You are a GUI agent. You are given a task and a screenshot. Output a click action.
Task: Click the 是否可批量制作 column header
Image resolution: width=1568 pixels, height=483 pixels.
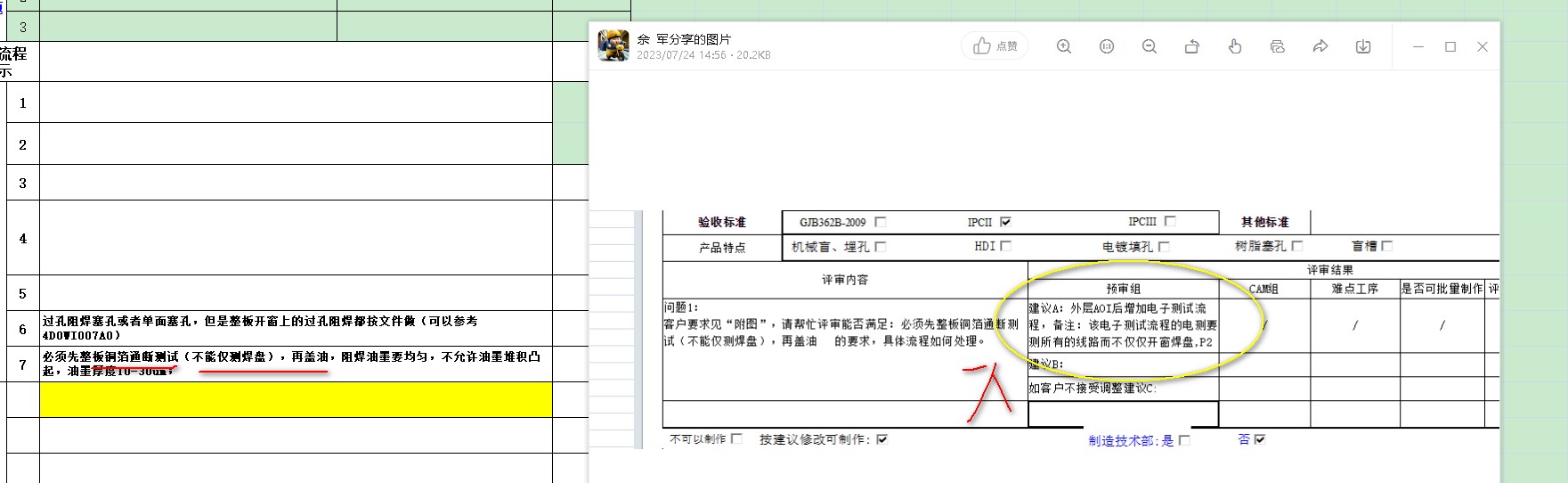pyautogui.click(x=1442, y=289)
